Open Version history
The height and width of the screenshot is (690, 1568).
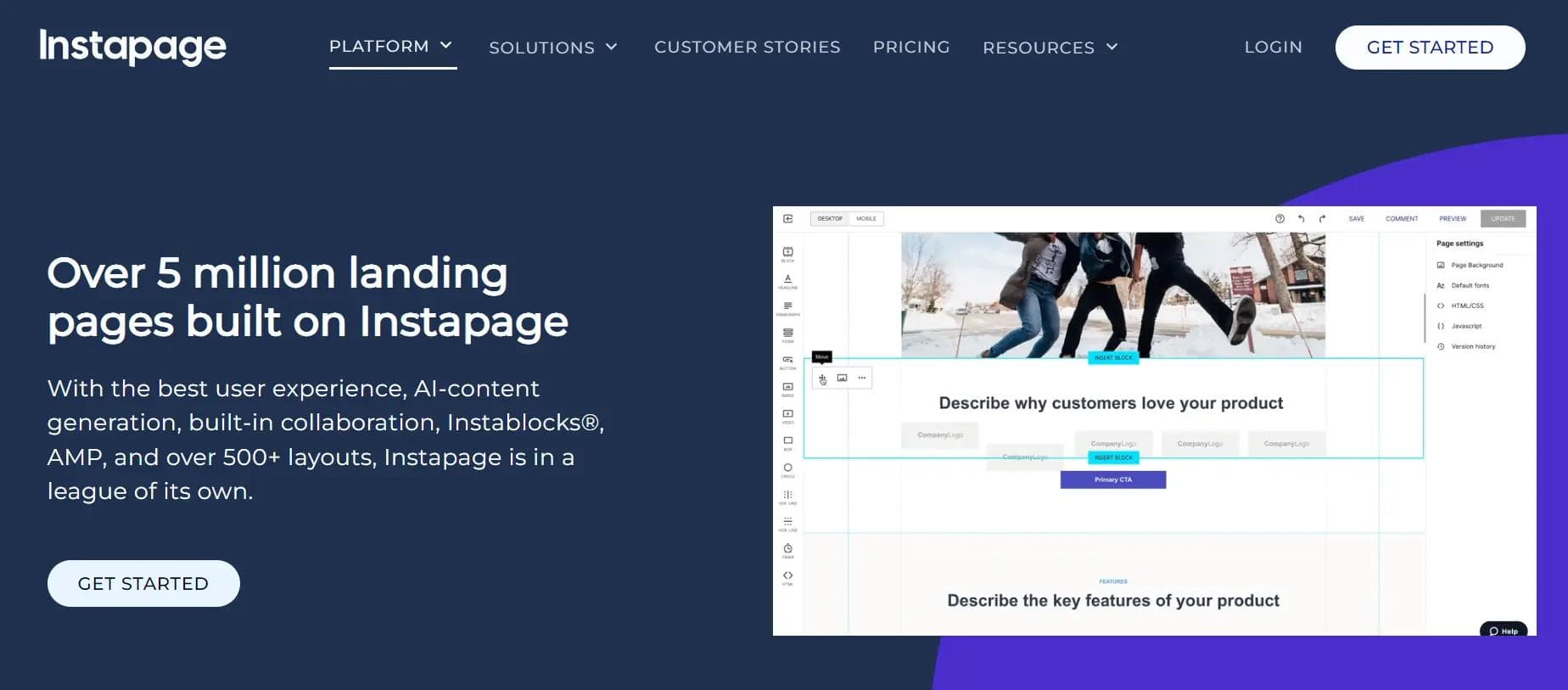point(1466,346)
